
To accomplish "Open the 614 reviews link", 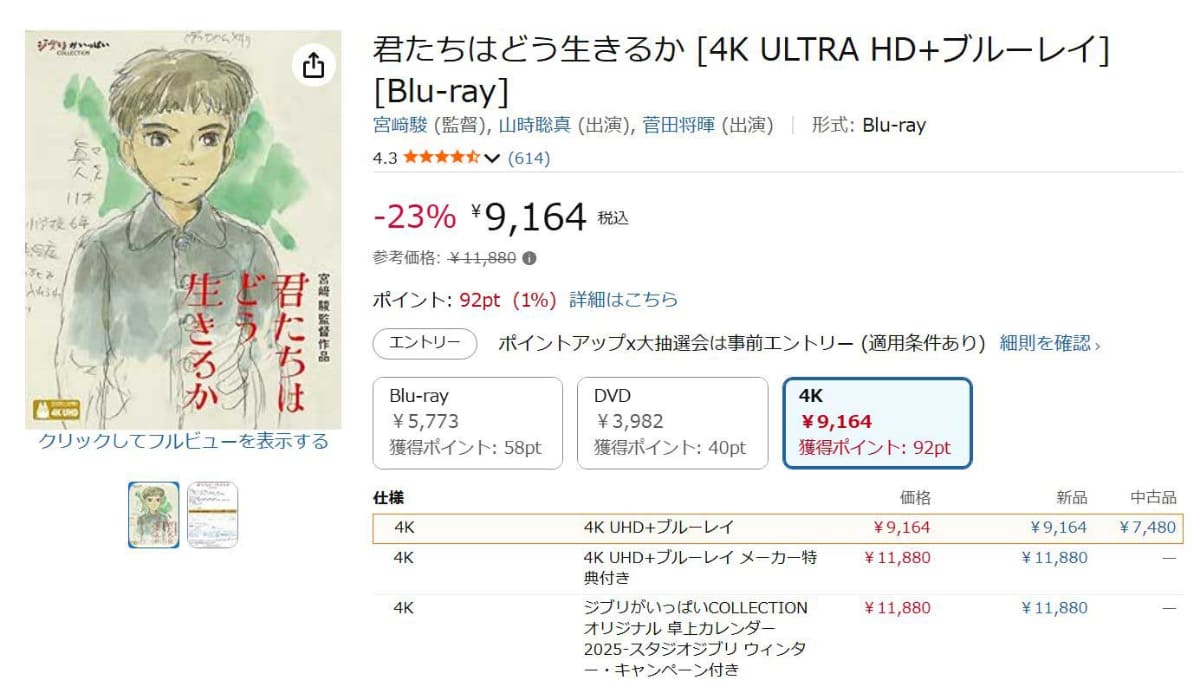I will click(x=529, y=158).
